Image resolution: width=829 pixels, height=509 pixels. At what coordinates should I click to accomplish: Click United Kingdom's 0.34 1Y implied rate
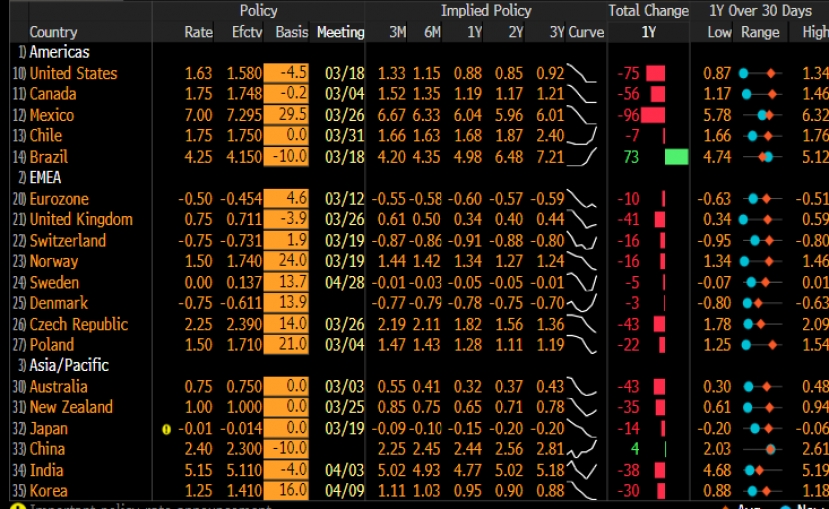point(468,219)
